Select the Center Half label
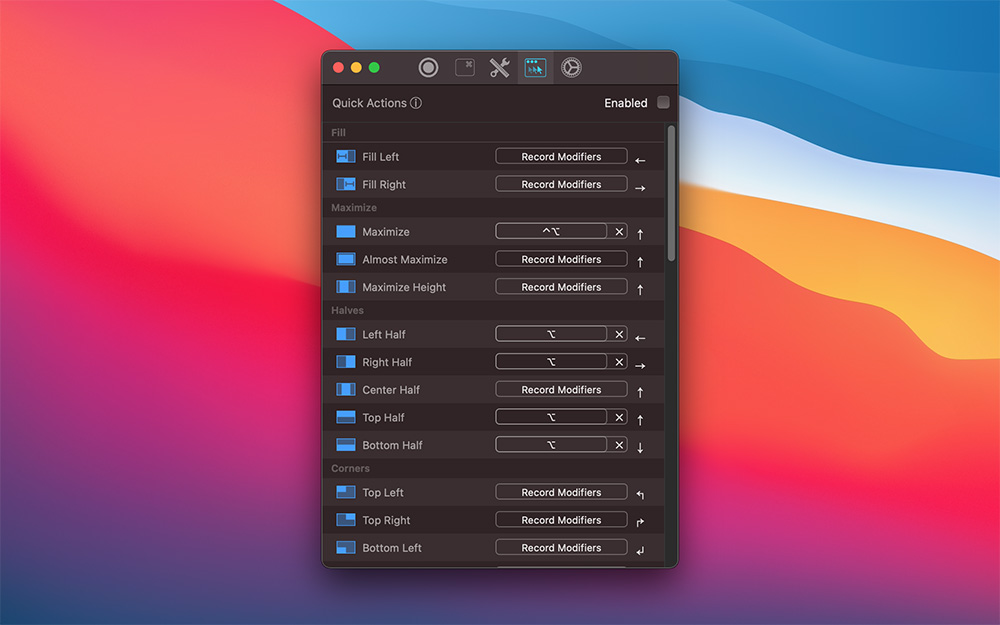Viewport: 1000px width, 625px height. 391,390
